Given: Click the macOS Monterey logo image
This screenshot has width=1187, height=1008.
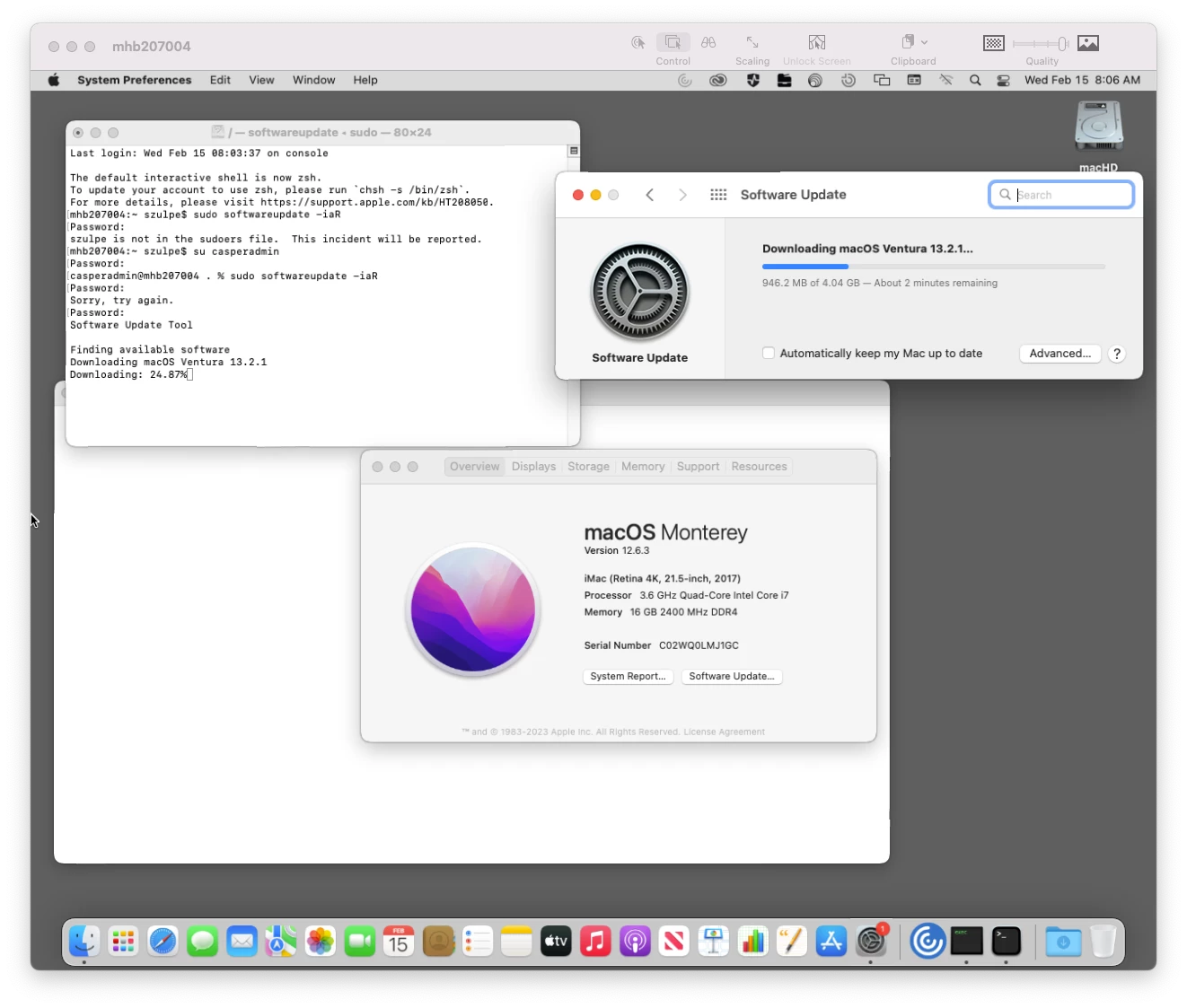Looking at the screenshot, I should [473, 609].
